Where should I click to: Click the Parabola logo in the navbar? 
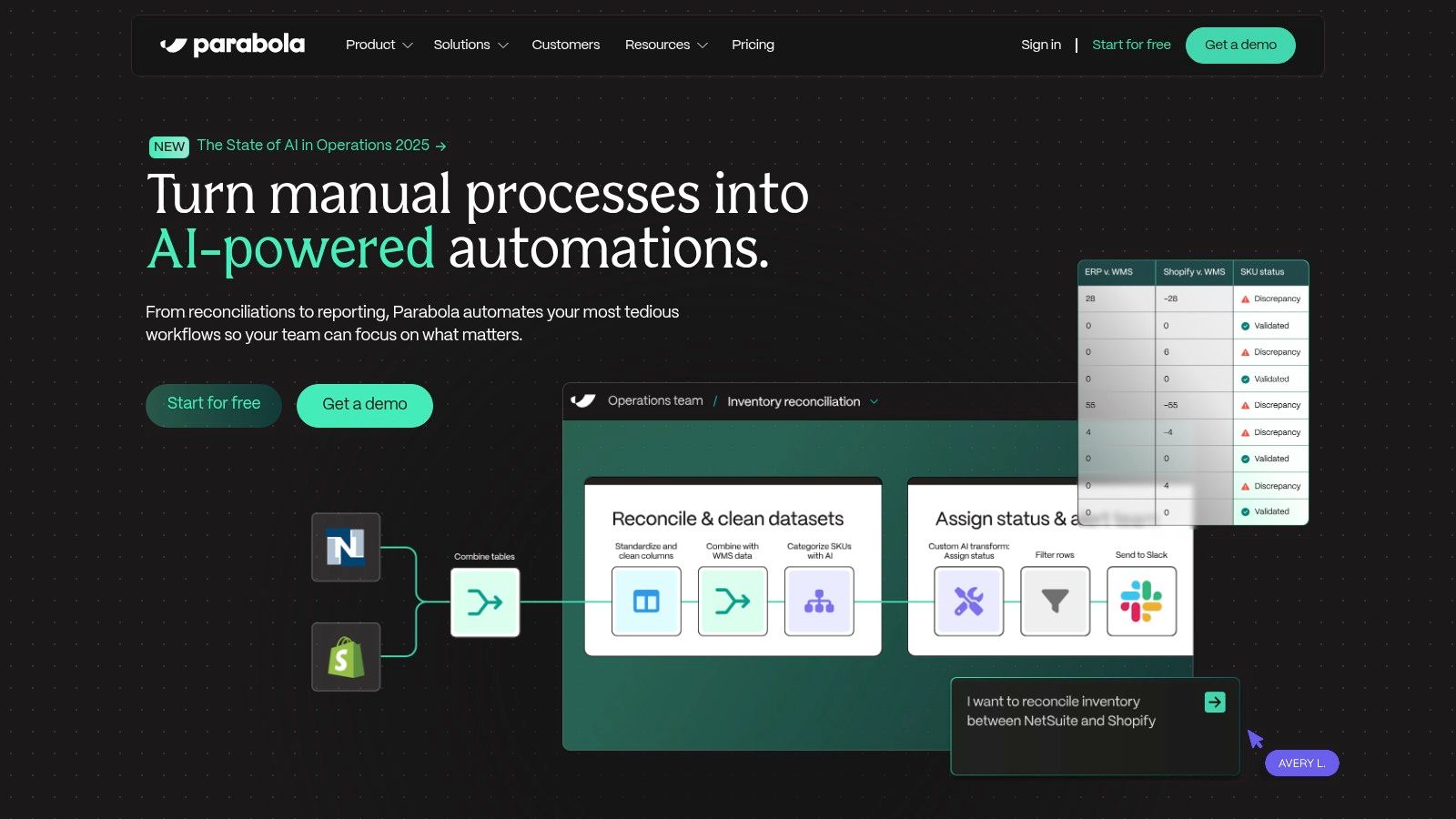pos(233,45)
